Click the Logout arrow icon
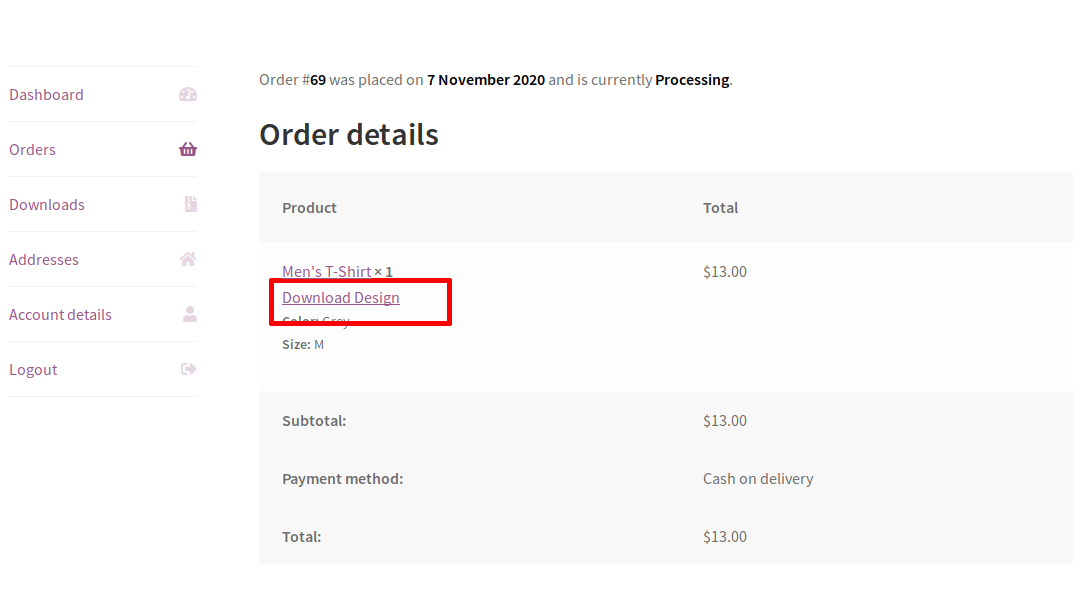 tap(189, 369)
